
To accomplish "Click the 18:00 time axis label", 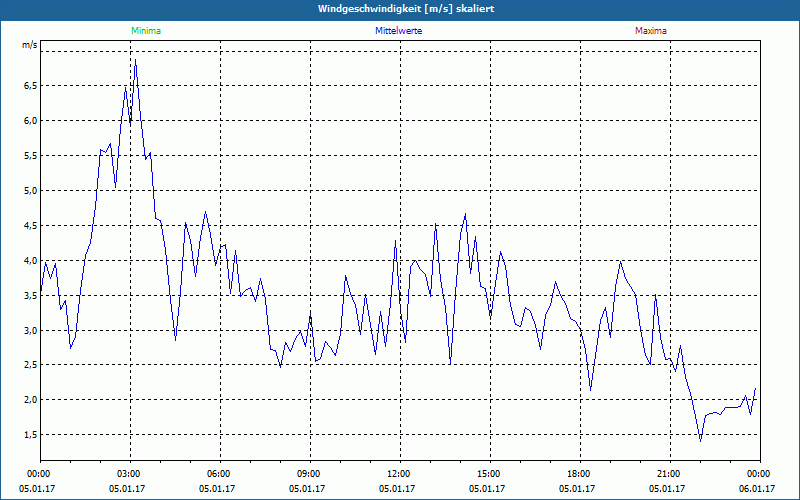I will (580, 474).
